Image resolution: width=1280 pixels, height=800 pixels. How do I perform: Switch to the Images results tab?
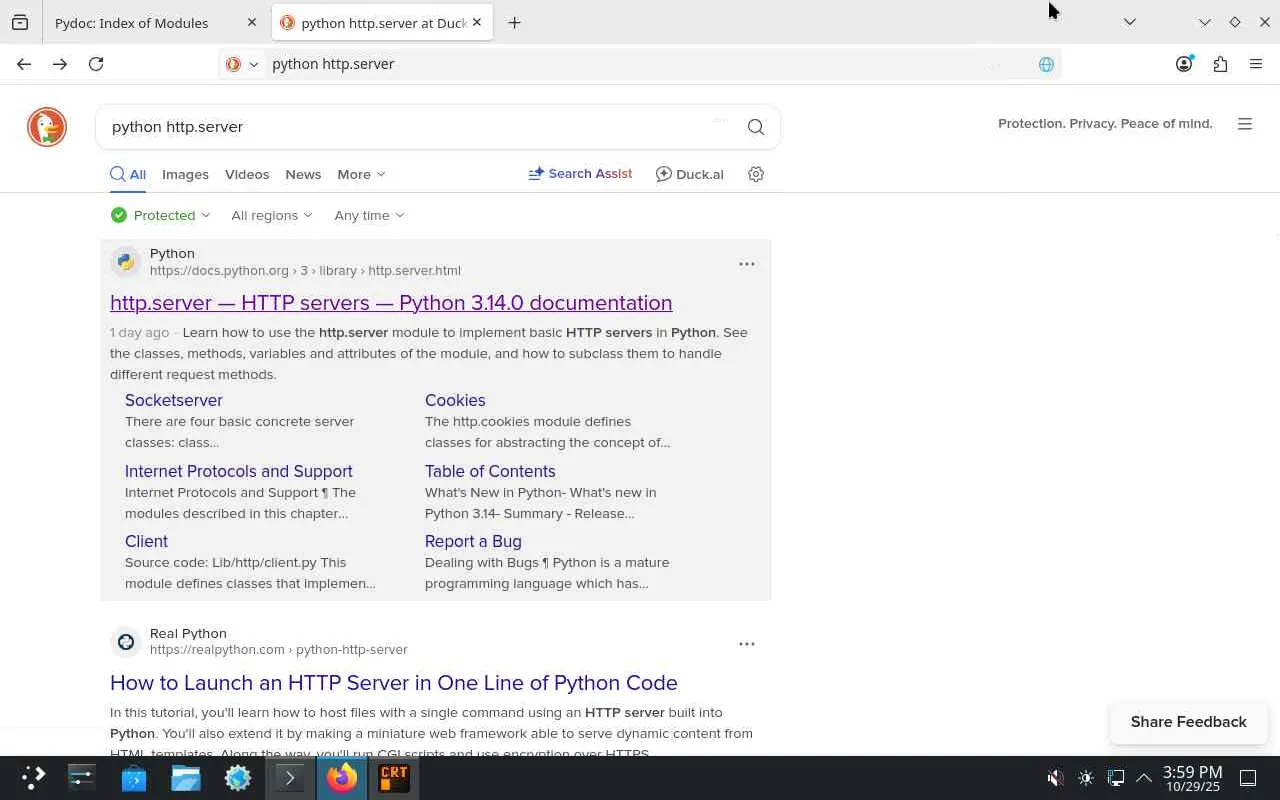[185, 174]
